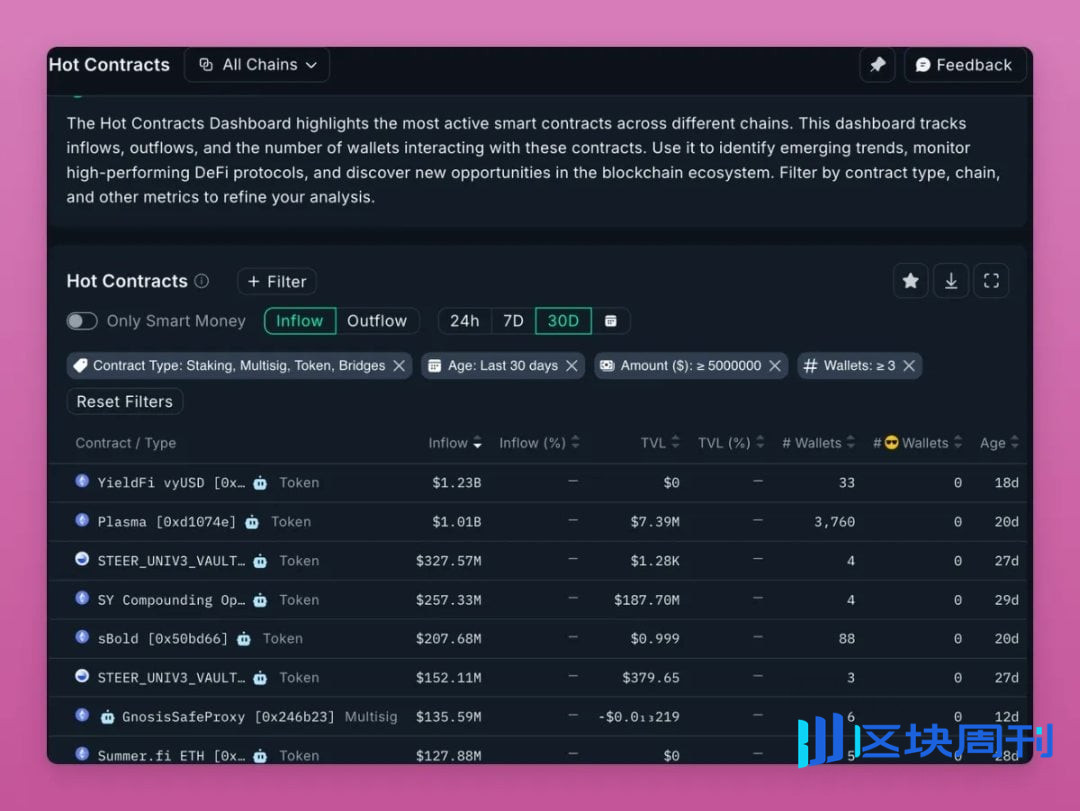Click the Hot Contracts info icon
This screenshot has height=811, width=1080.
click(202, 281)
